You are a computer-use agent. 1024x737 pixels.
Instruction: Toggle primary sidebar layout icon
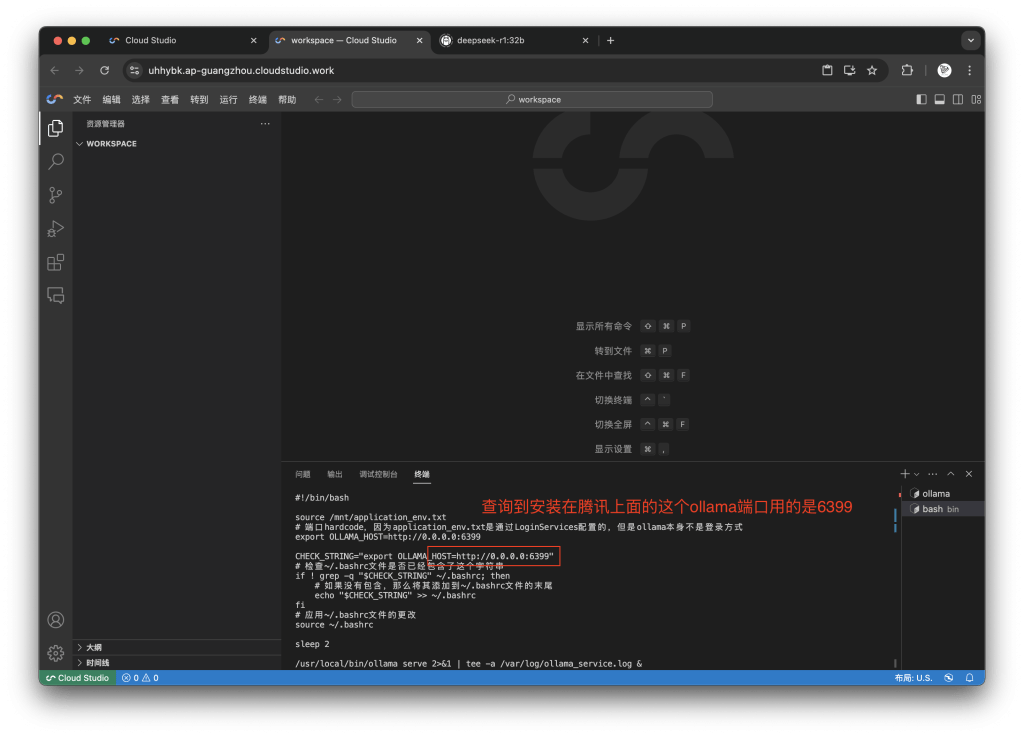click(921, 99)
